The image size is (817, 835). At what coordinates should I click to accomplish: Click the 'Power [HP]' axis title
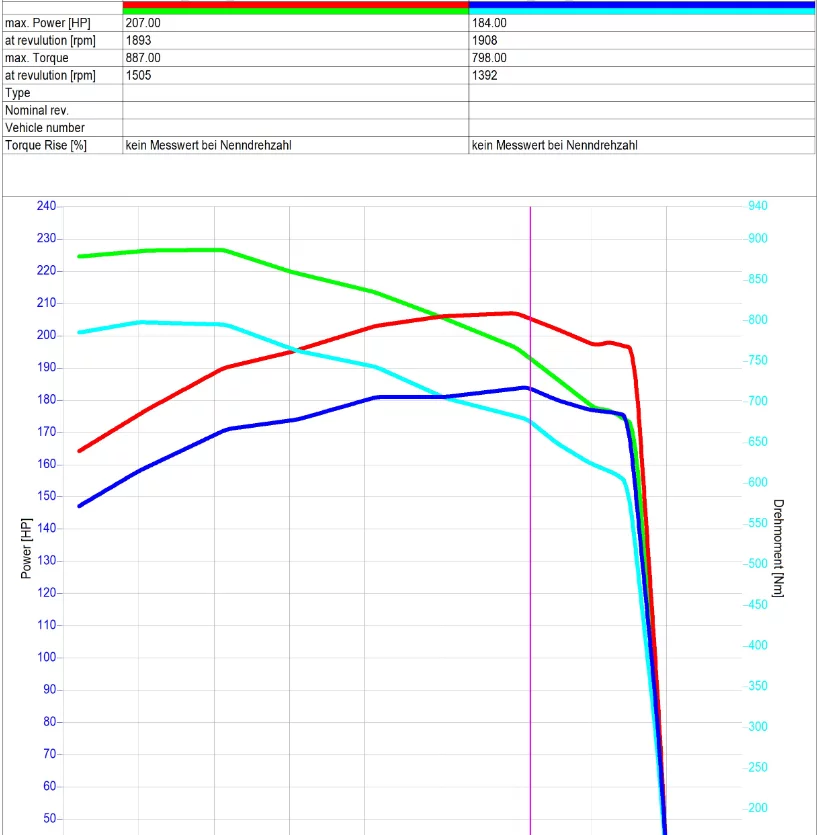tap(27, 549)
